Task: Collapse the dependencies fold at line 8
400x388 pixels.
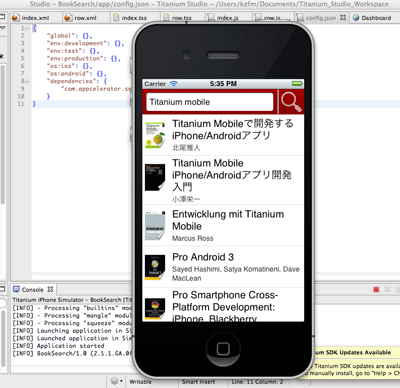Action: click(x=27, y=81)
